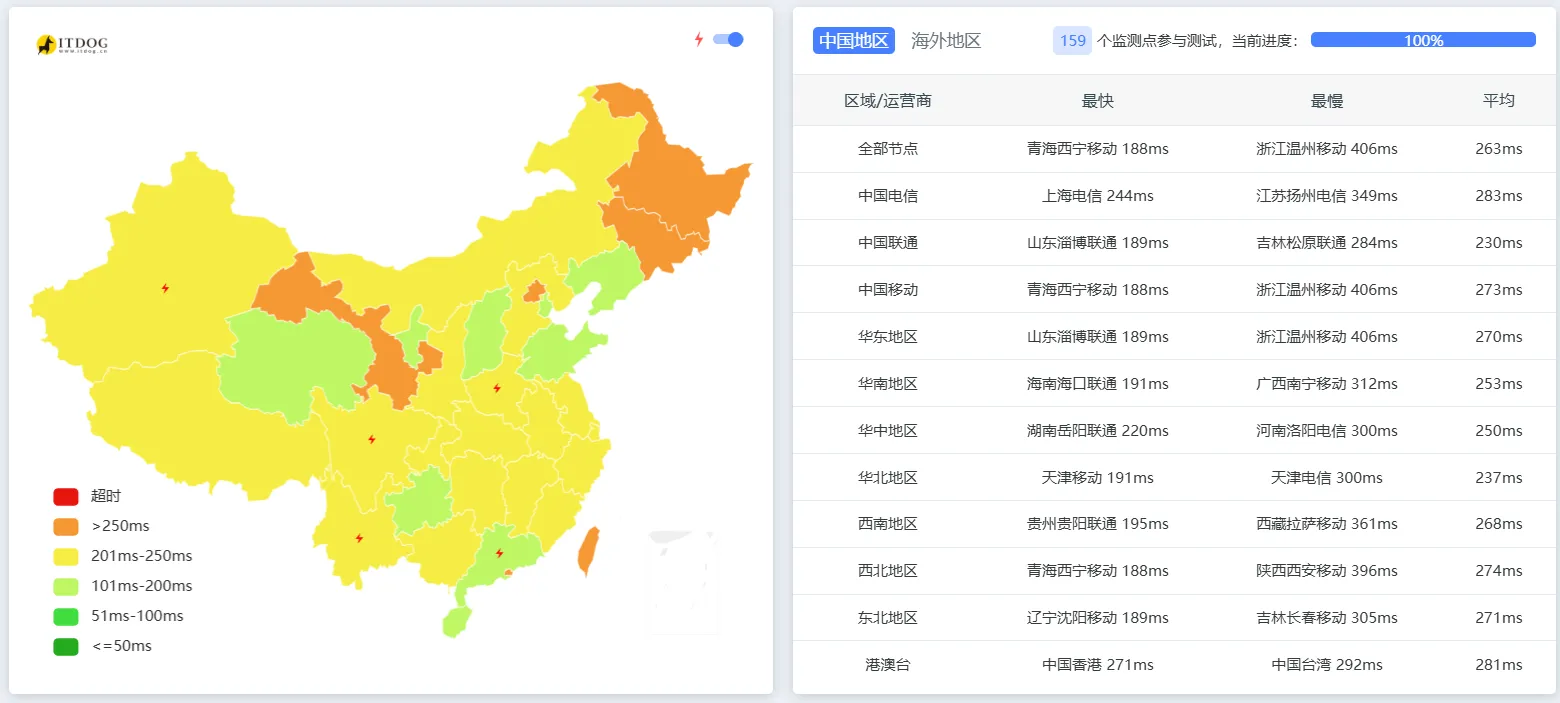Switch to the 海外地区 tab
The height and width of the screenshot is (703, 1560).
945,41
